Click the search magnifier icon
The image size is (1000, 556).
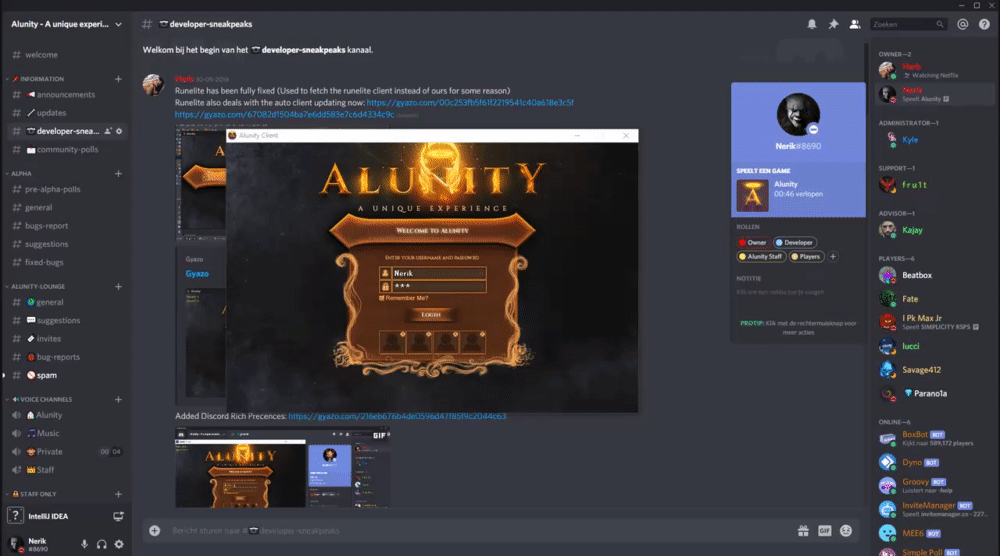[x=939, y=24]
